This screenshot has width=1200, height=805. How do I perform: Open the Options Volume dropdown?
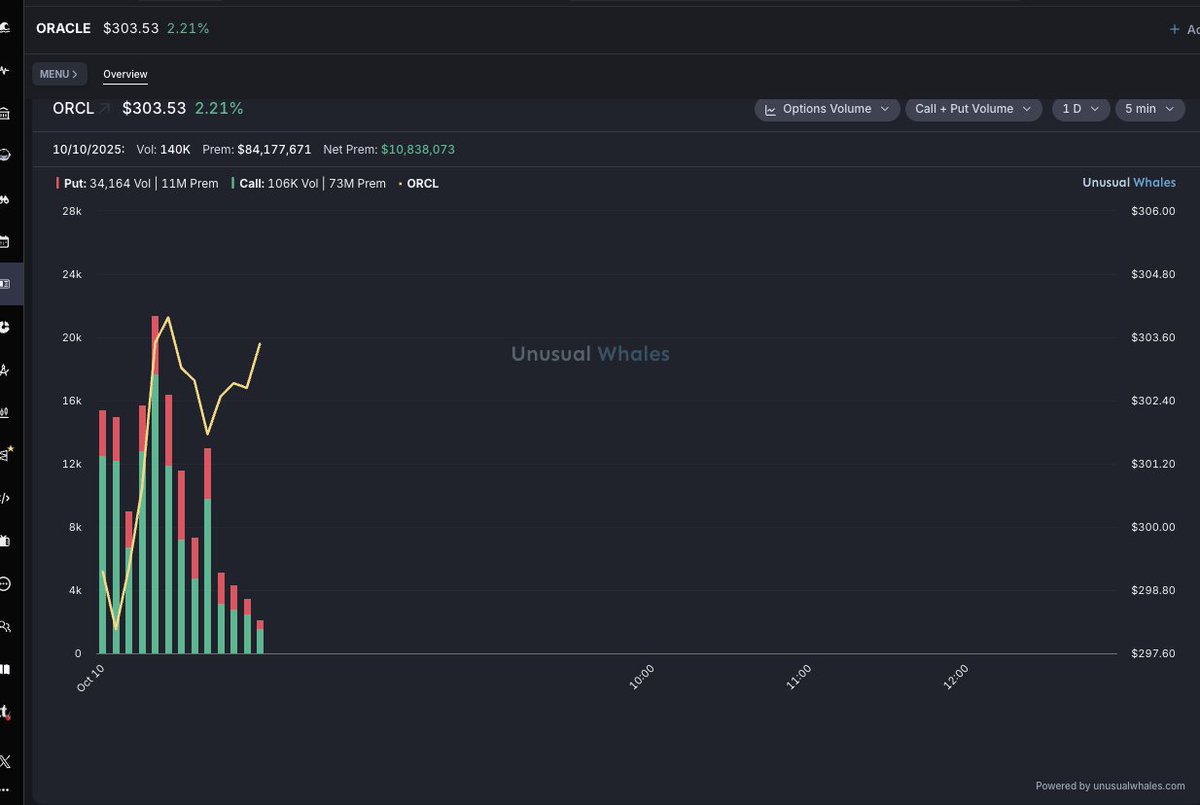(827, 109)
